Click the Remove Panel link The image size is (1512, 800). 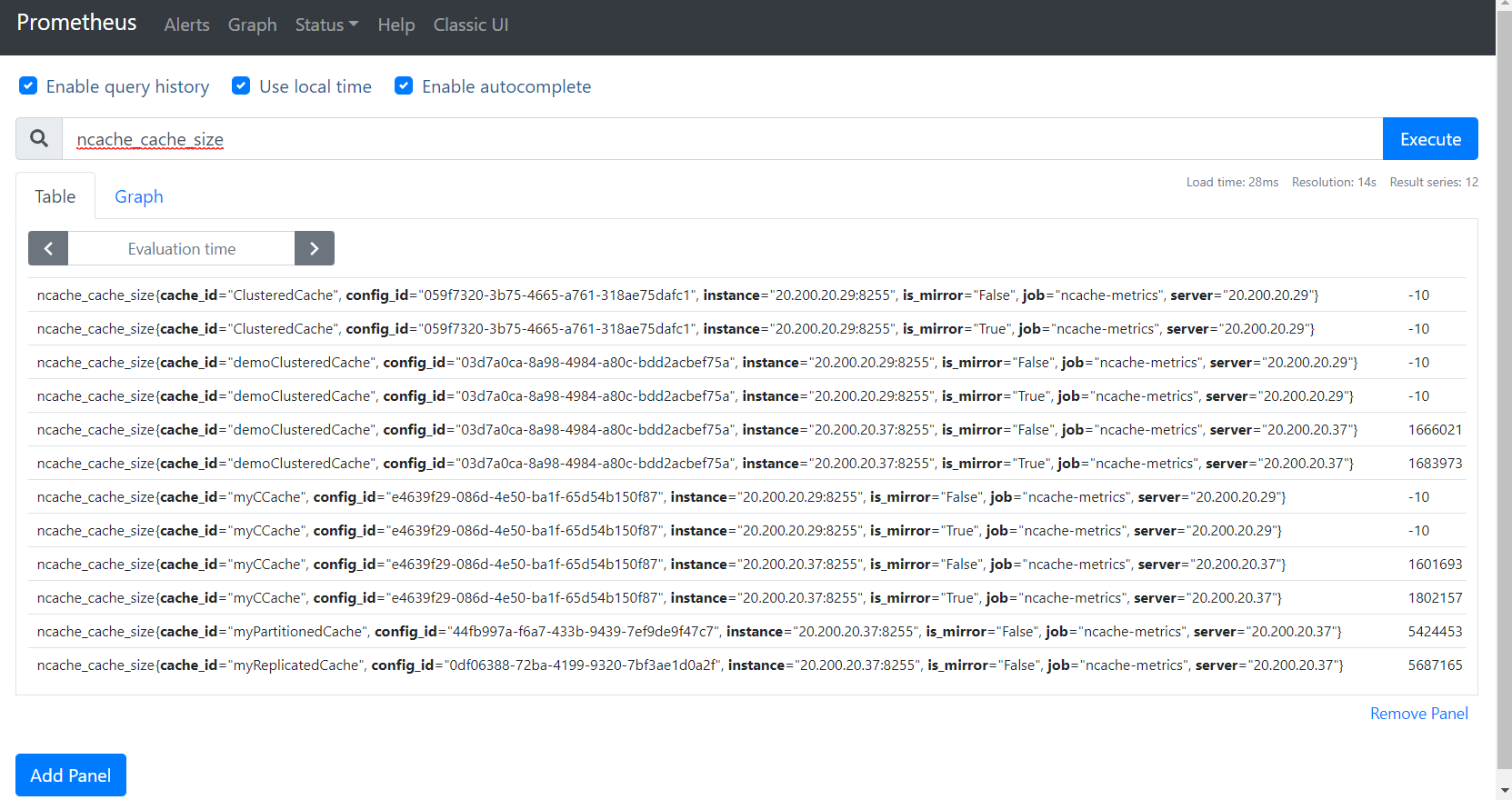coord(1419,714)
